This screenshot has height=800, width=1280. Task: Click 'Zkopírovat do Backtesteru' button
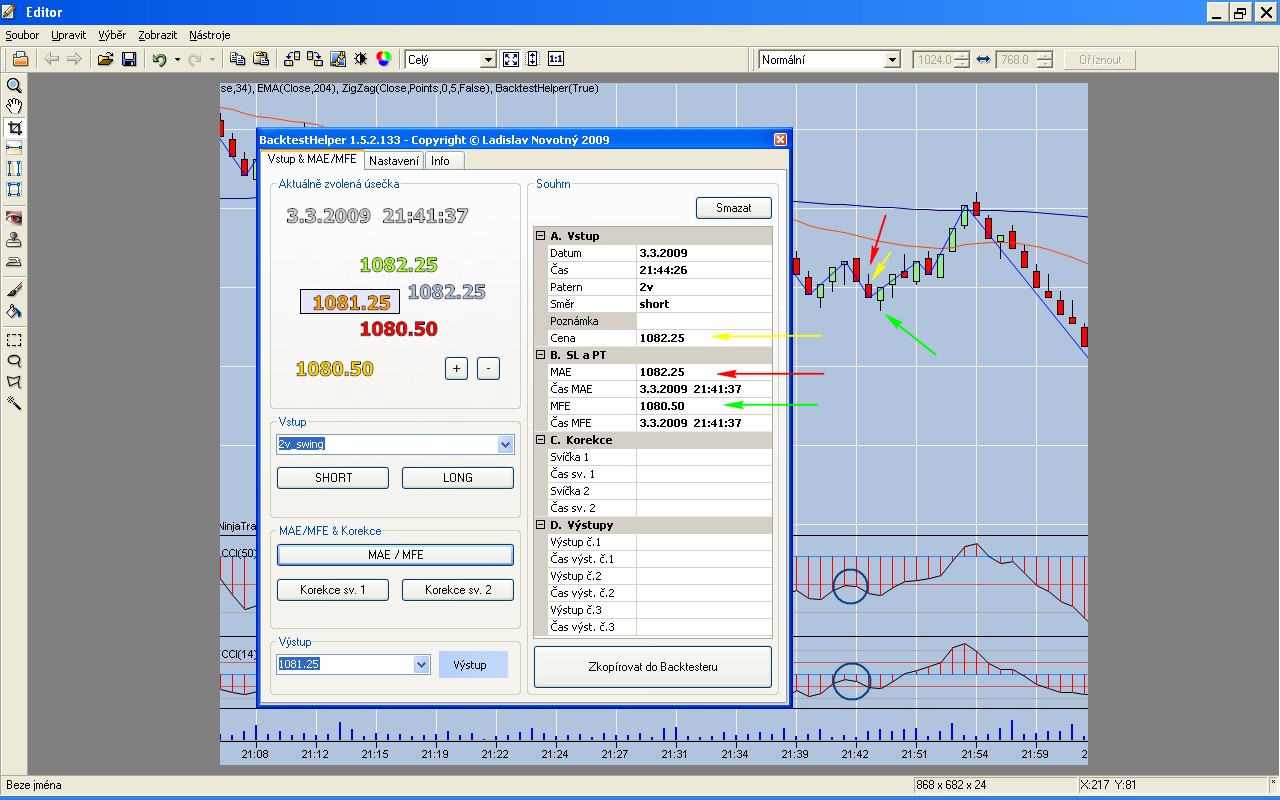[652, 667]
